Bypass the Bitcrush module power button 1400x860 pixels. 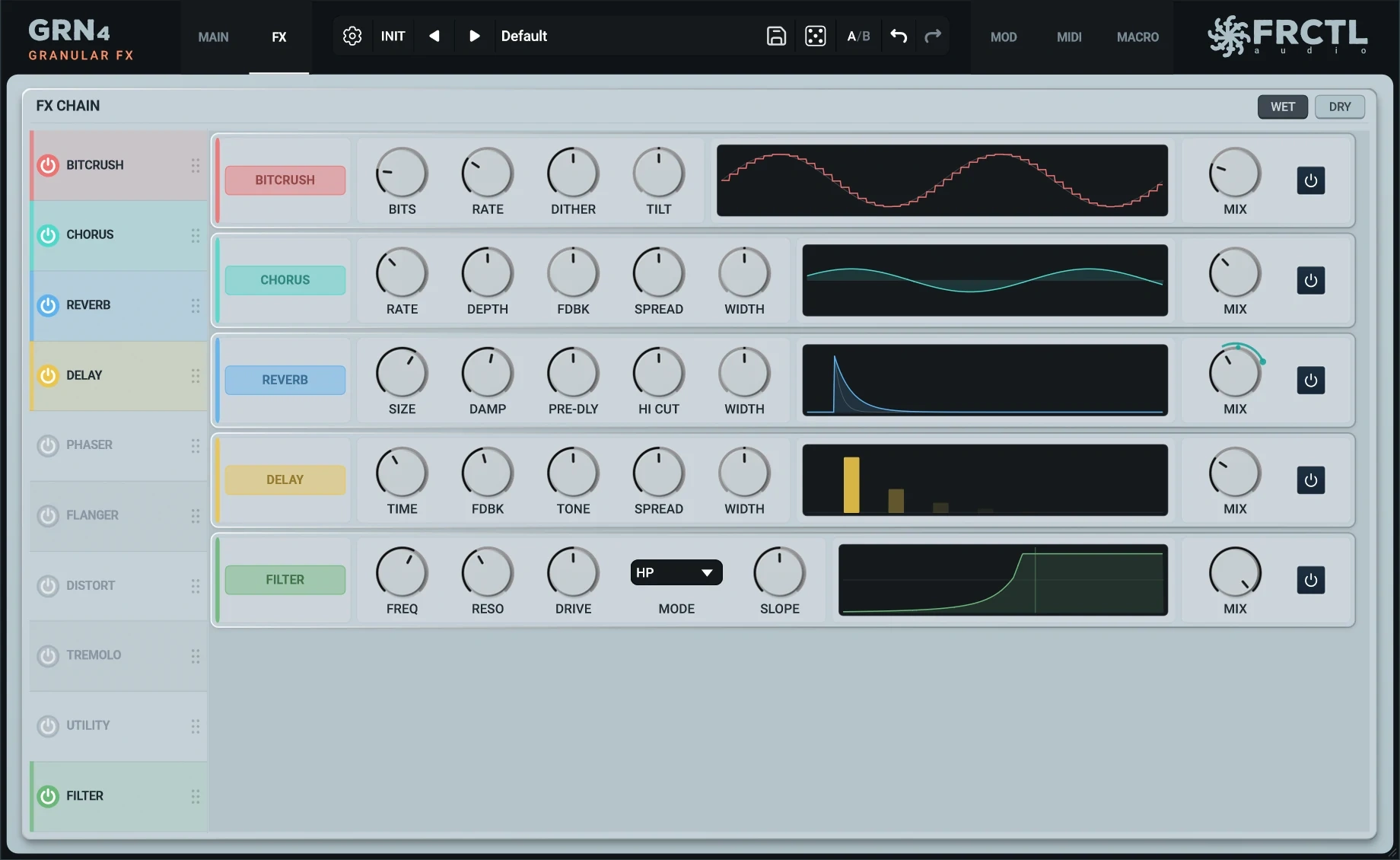click(x=1310, y=180)
